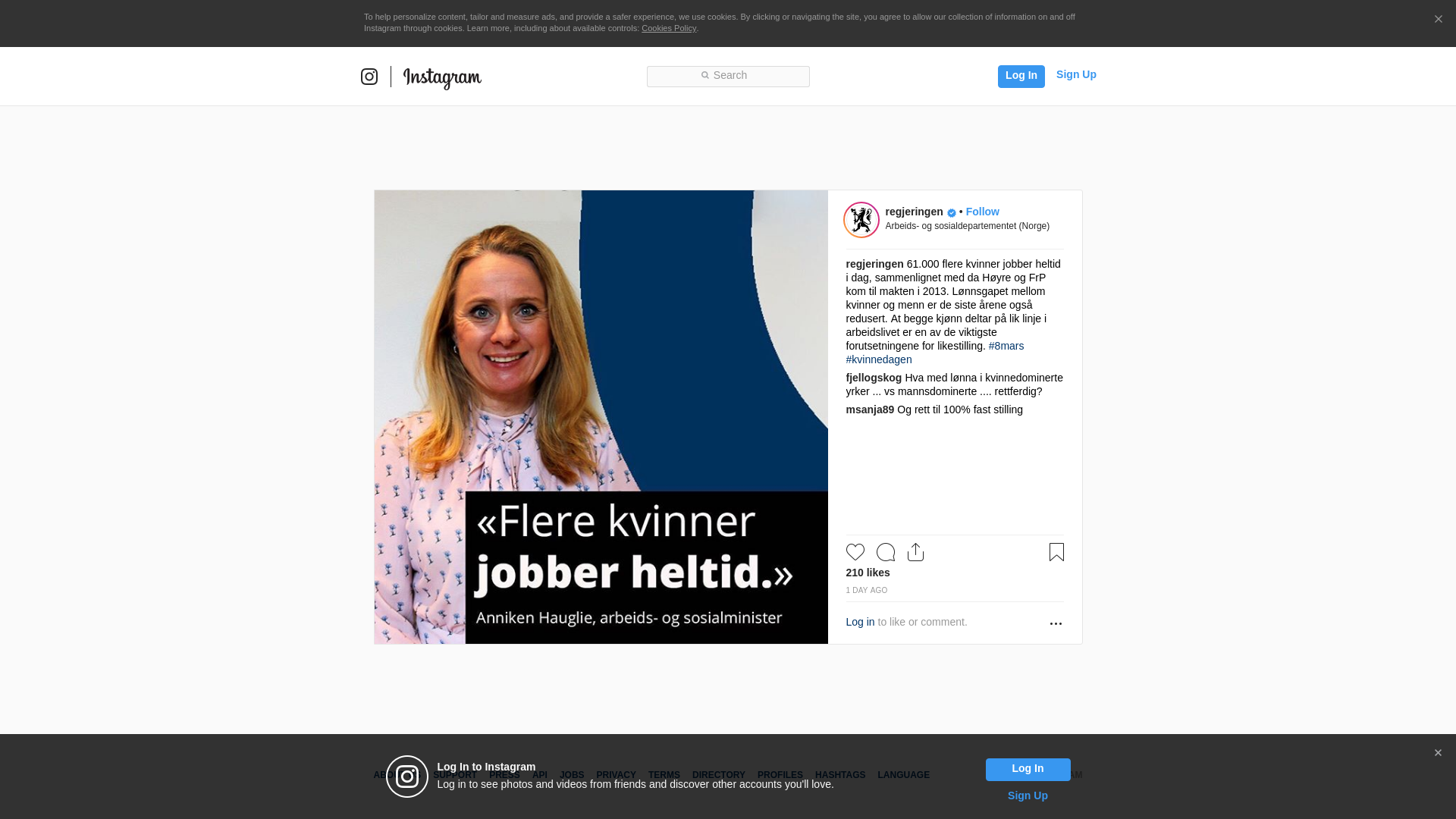Screen dimensions: 1456x819
Task: Open the #8mars hashtag
Action: (x=1006, y=346)
